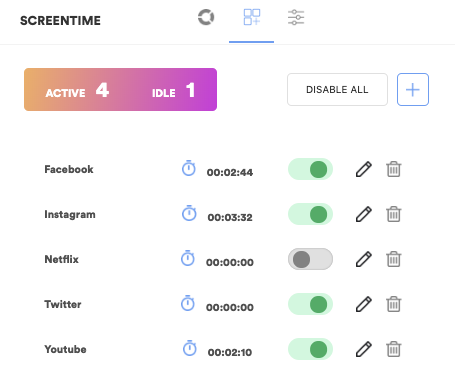Toggle off the Youtube limit switch

tap(310, 349)
